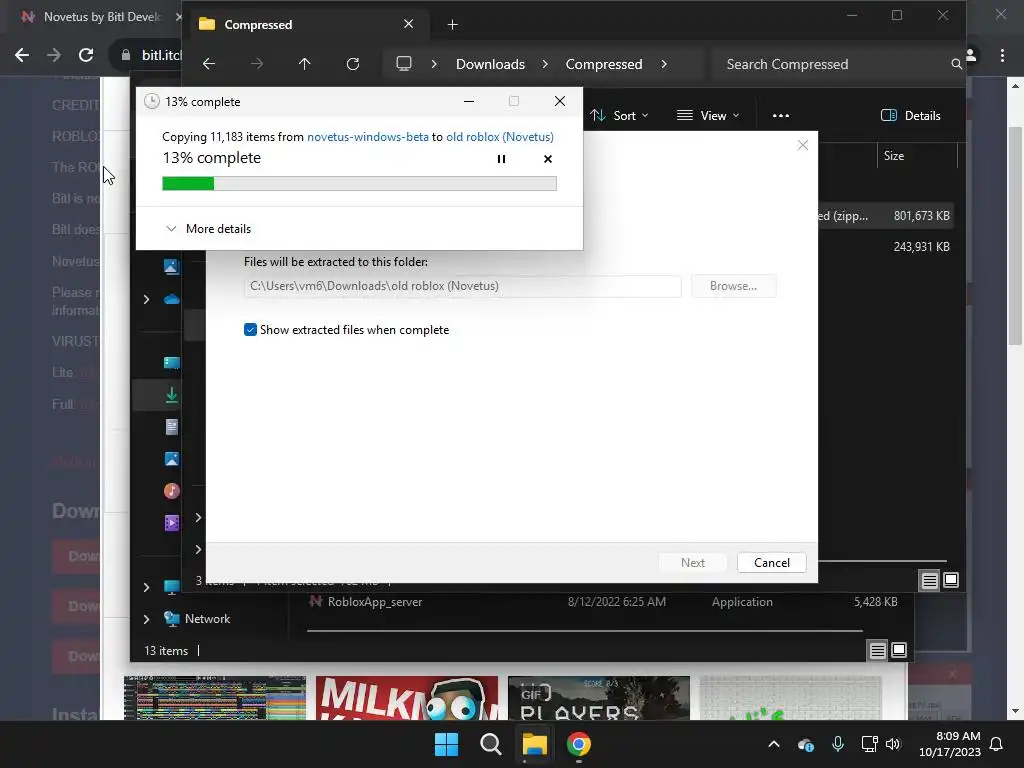Open the View dropdown
1024x768 pixels.
click(708, 116)
